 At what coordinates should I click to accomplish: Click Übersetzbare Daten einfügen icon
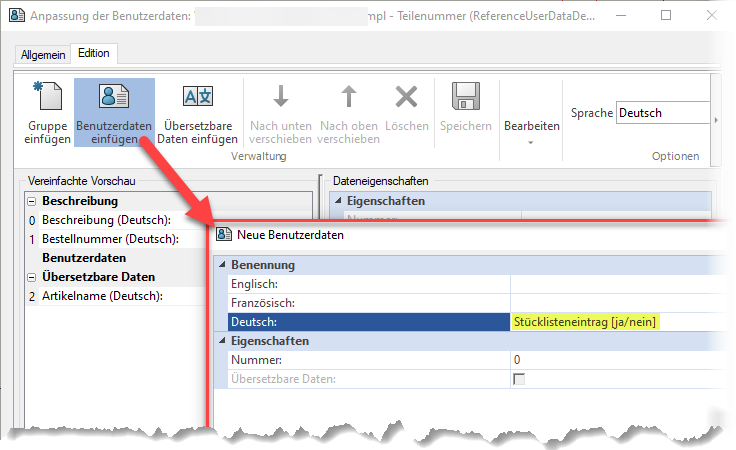tap(200, 98)
